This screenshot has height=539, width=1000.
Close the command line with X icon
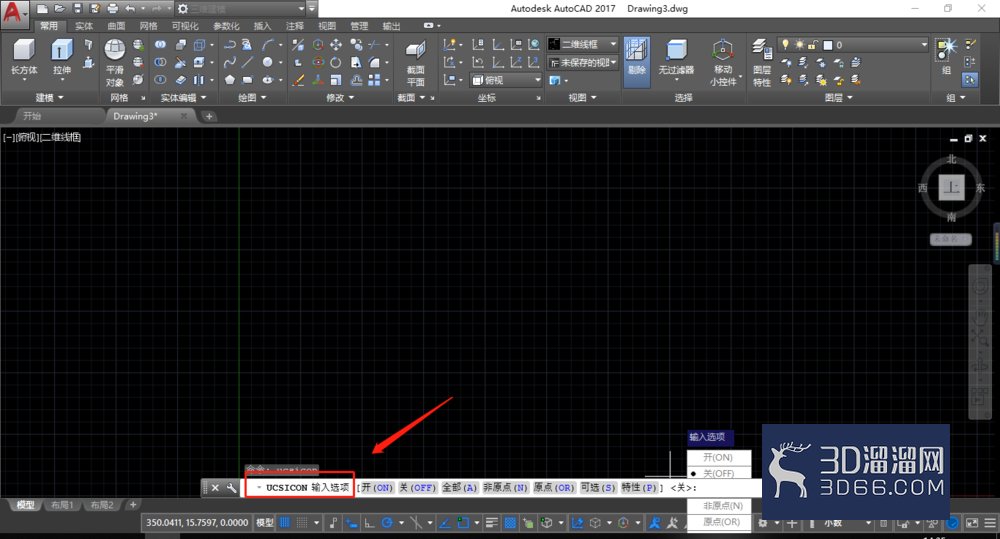click(216, 487)
